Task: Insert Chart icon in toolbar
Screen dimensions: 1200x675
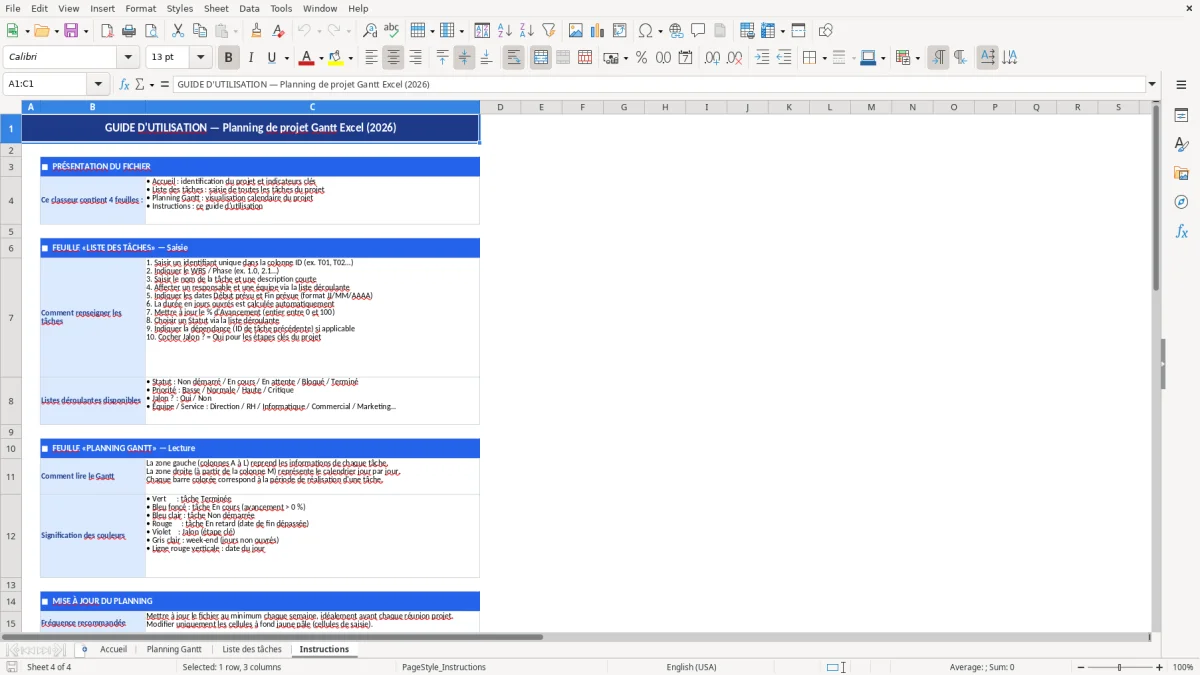Action: click(598, 31)
